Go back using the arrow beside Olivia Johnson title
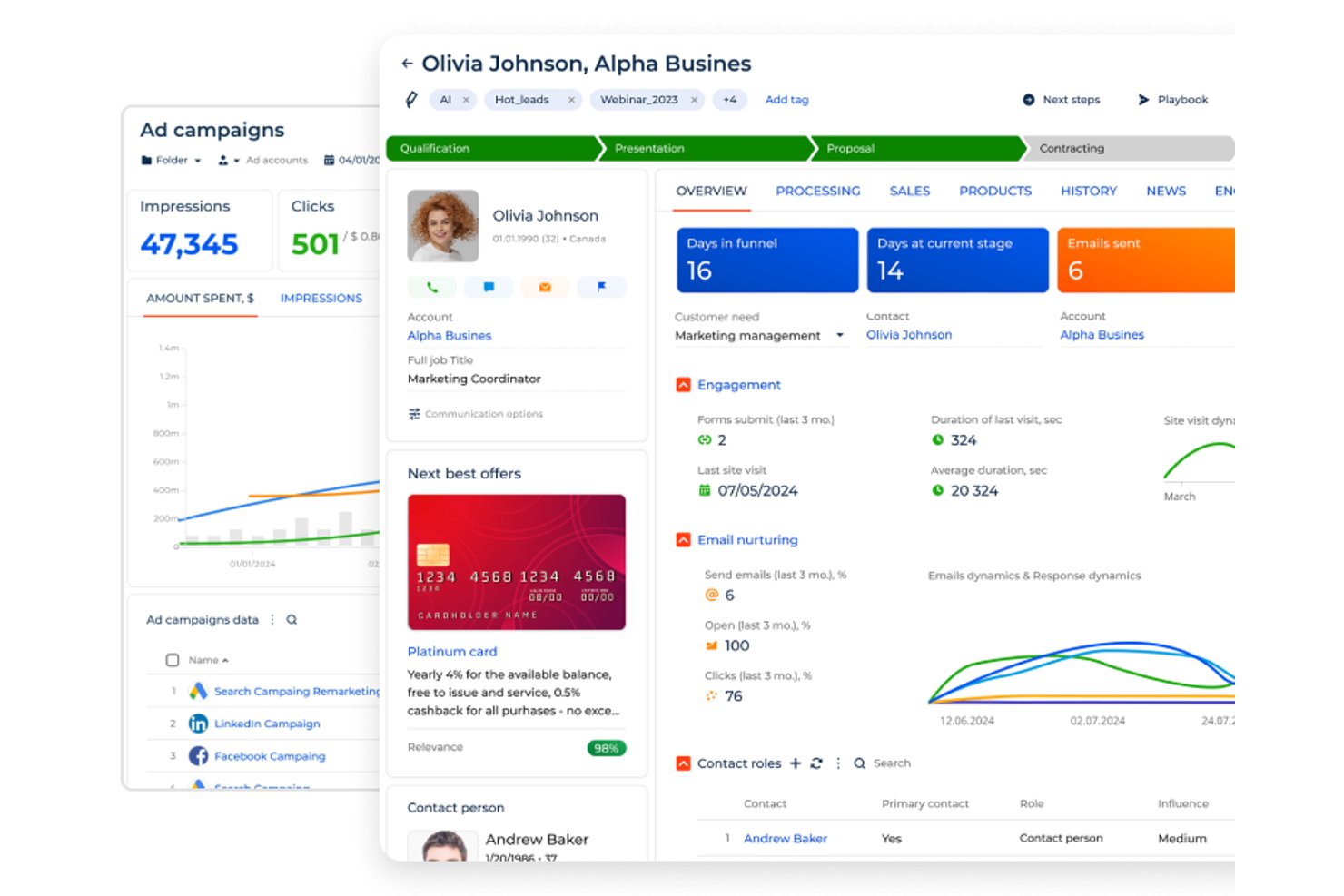This screenshot has height=896, width=1344. 407,64
